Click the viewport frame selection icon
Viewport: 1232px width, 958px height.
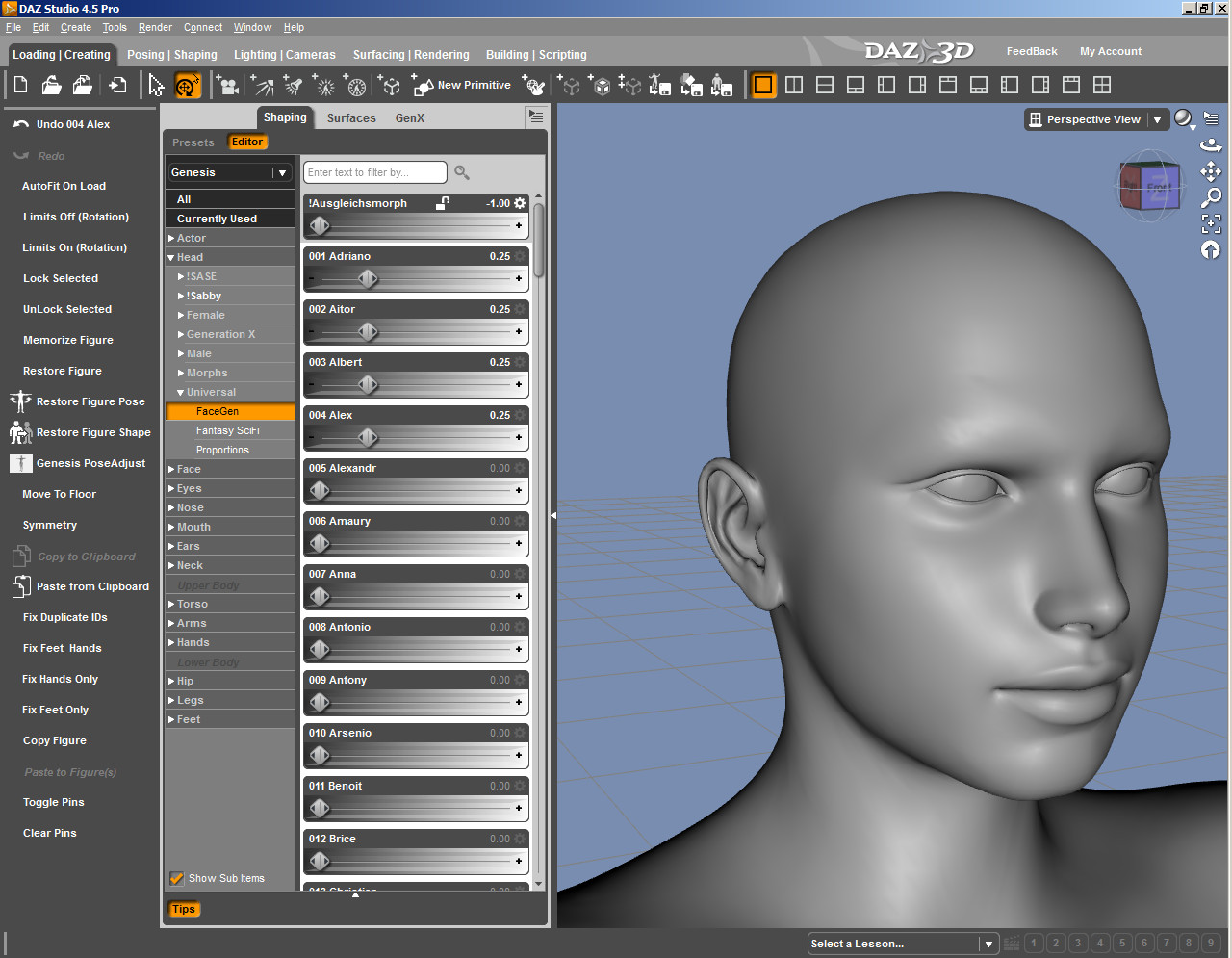click(1211, 223)
